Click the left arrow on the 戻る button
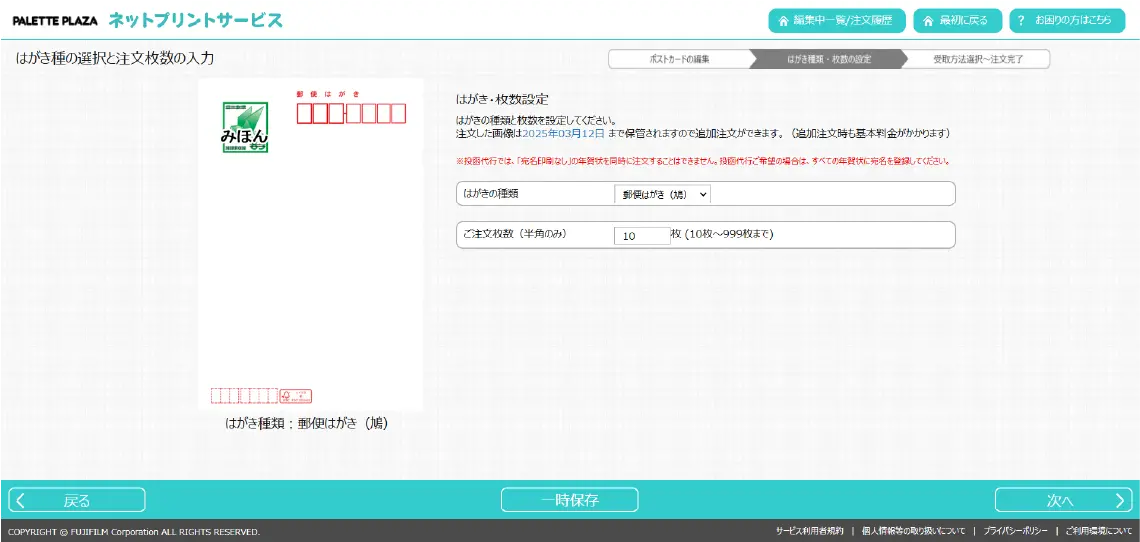Viewport: 1140px width, 542px height. tap(21, 500)
